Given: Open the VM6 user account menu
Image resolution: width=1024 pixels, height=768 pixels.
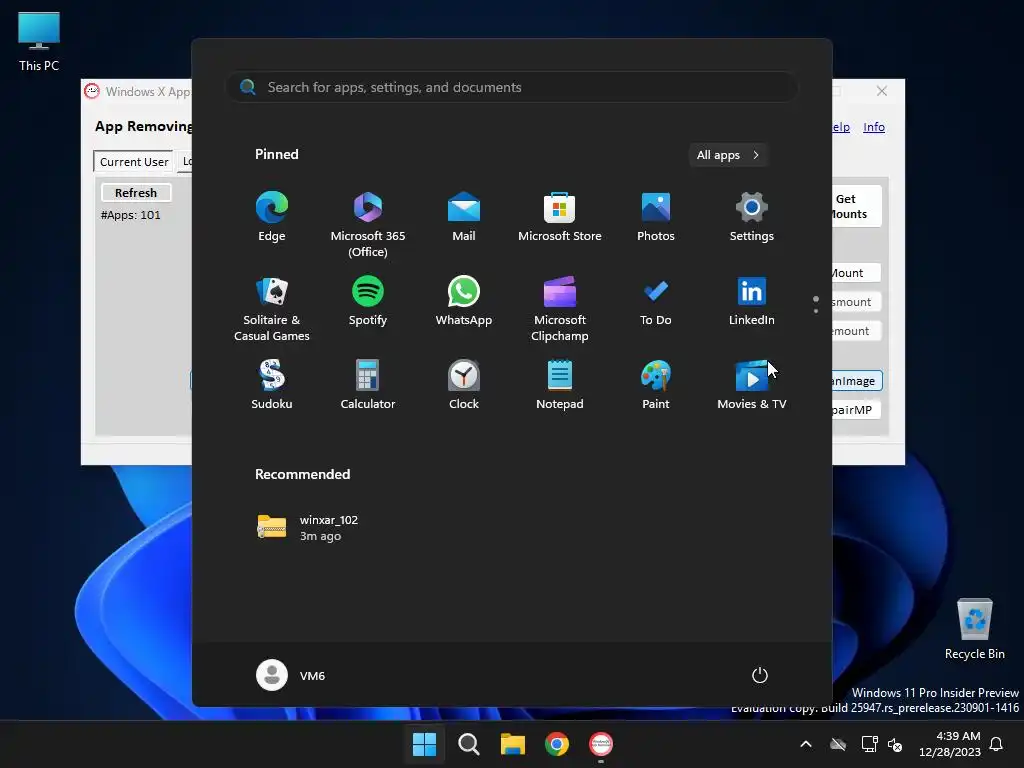Looking at the screenshot, I should (291, 675).
